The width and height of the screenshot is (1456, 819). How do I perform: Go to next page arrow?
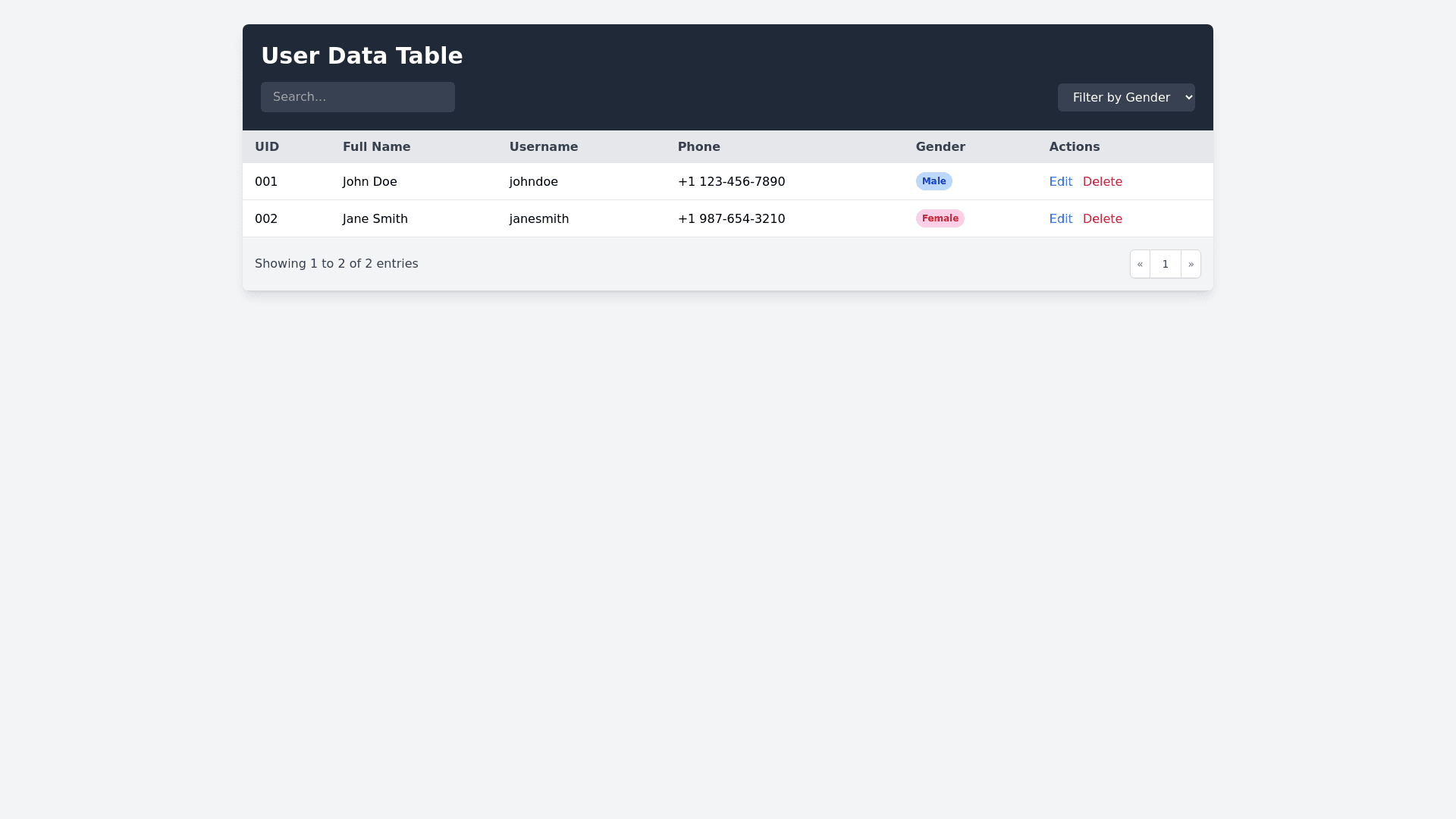(1191, 264)
